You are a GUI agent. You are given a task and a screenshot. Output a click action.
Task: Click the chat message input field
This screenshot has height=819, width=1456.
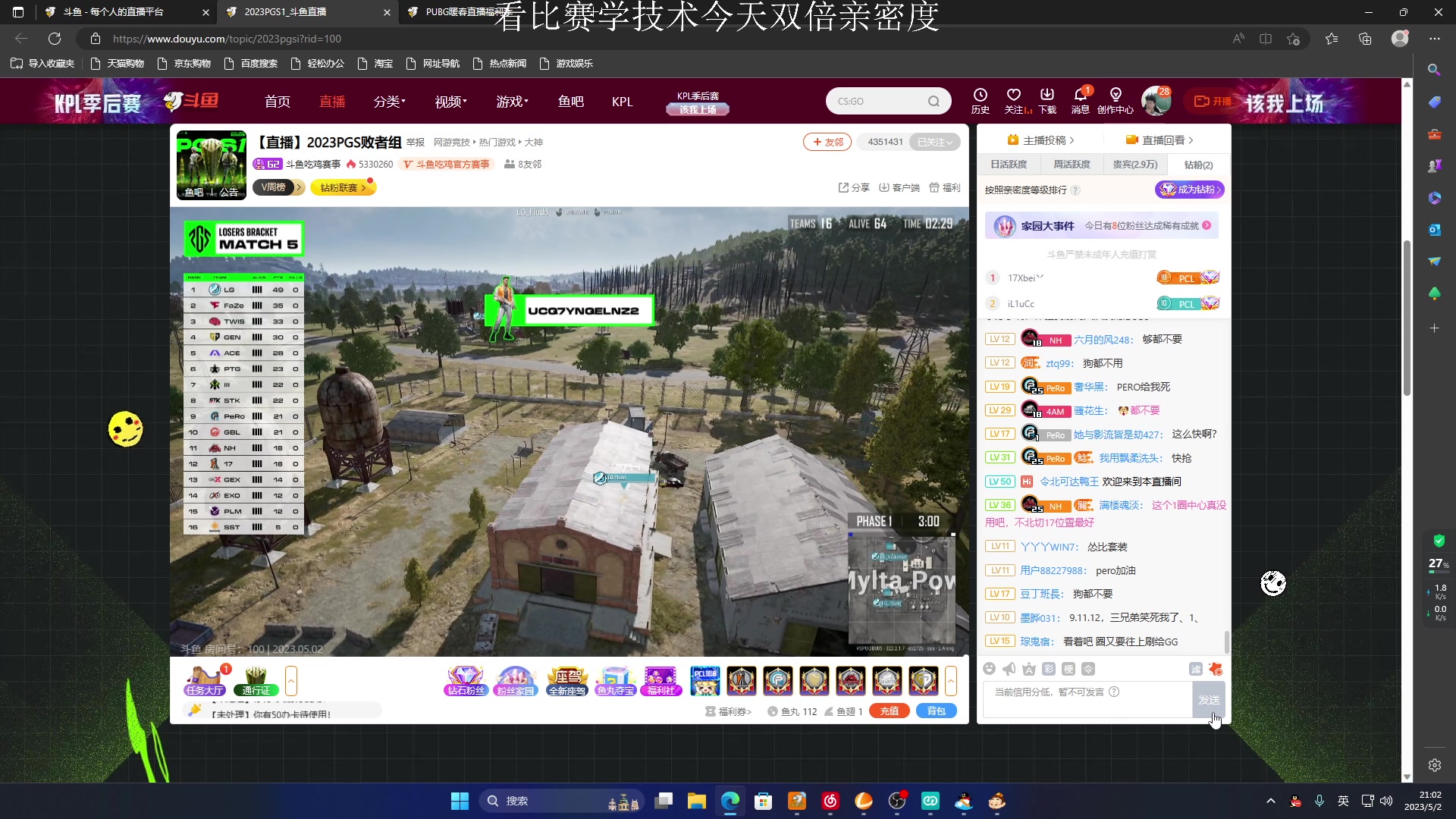pos(1087,700)
